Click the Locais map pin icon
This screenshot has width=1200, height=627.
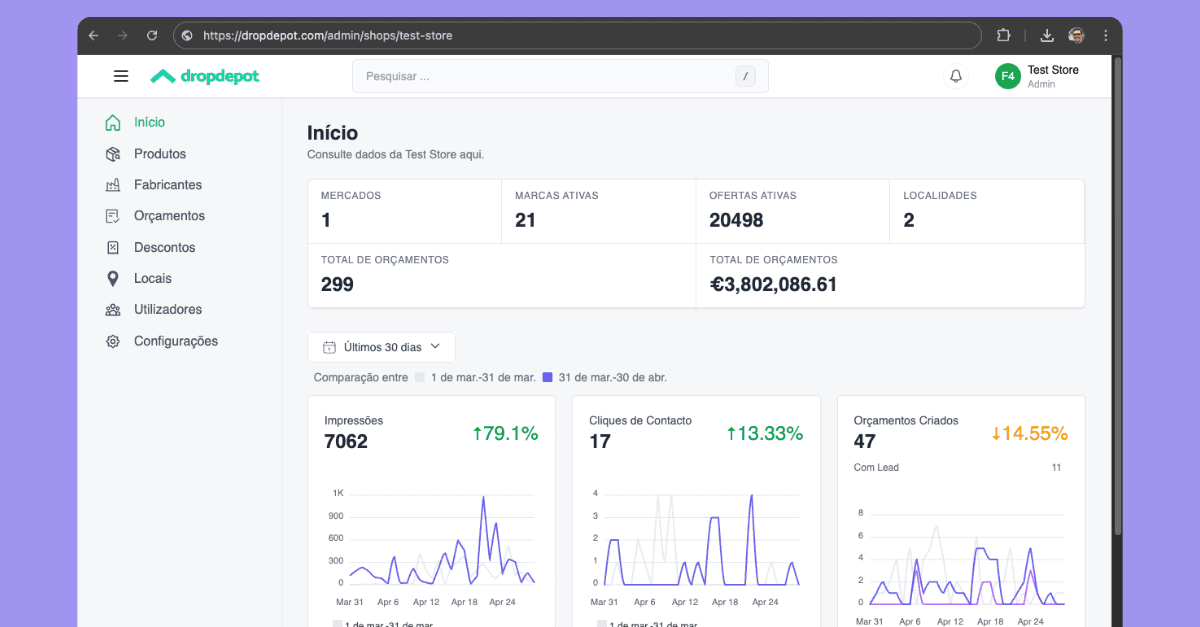(113, 279)
